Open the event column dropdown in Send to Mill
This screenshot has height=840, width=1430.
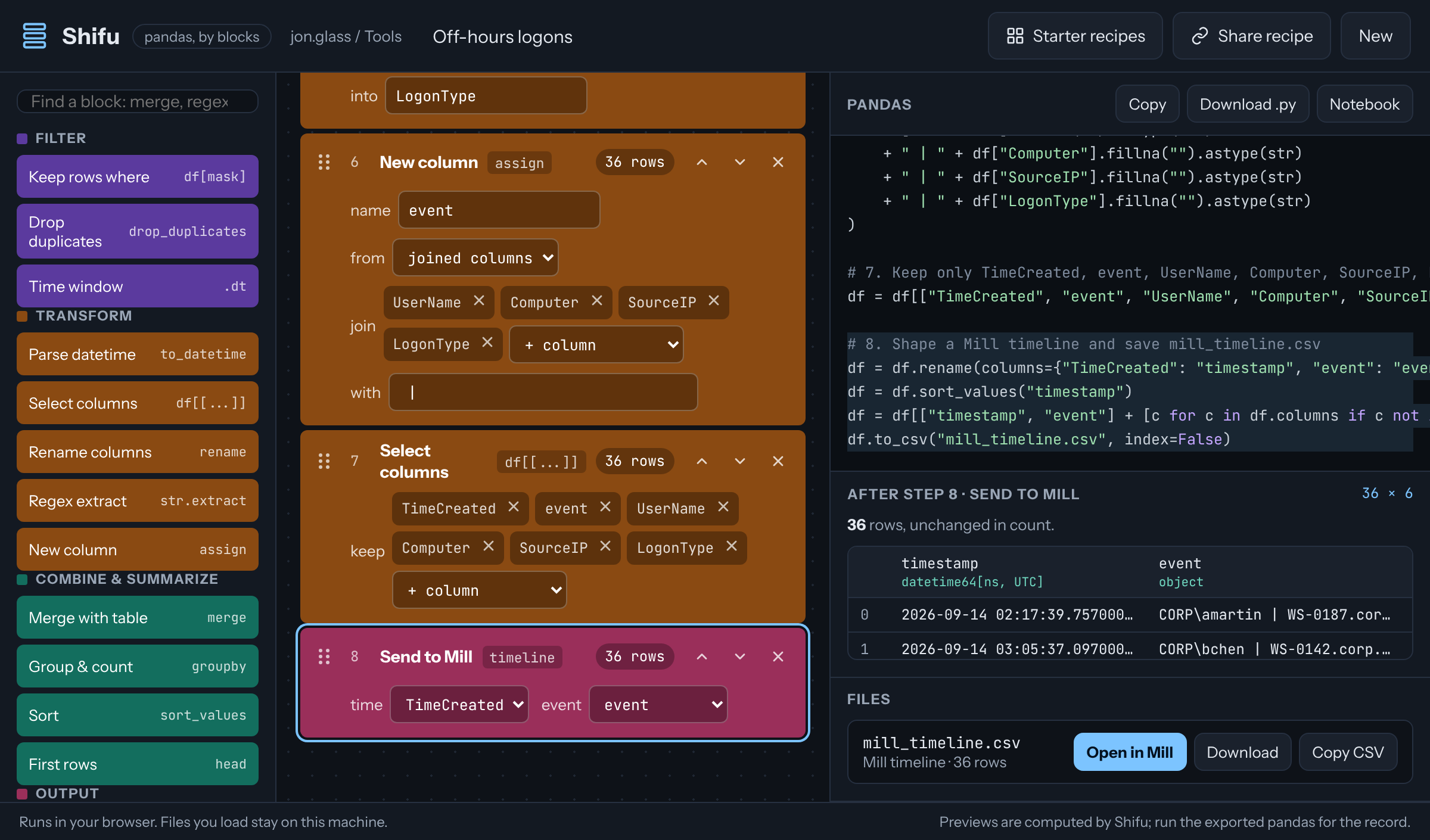point(658,705)
